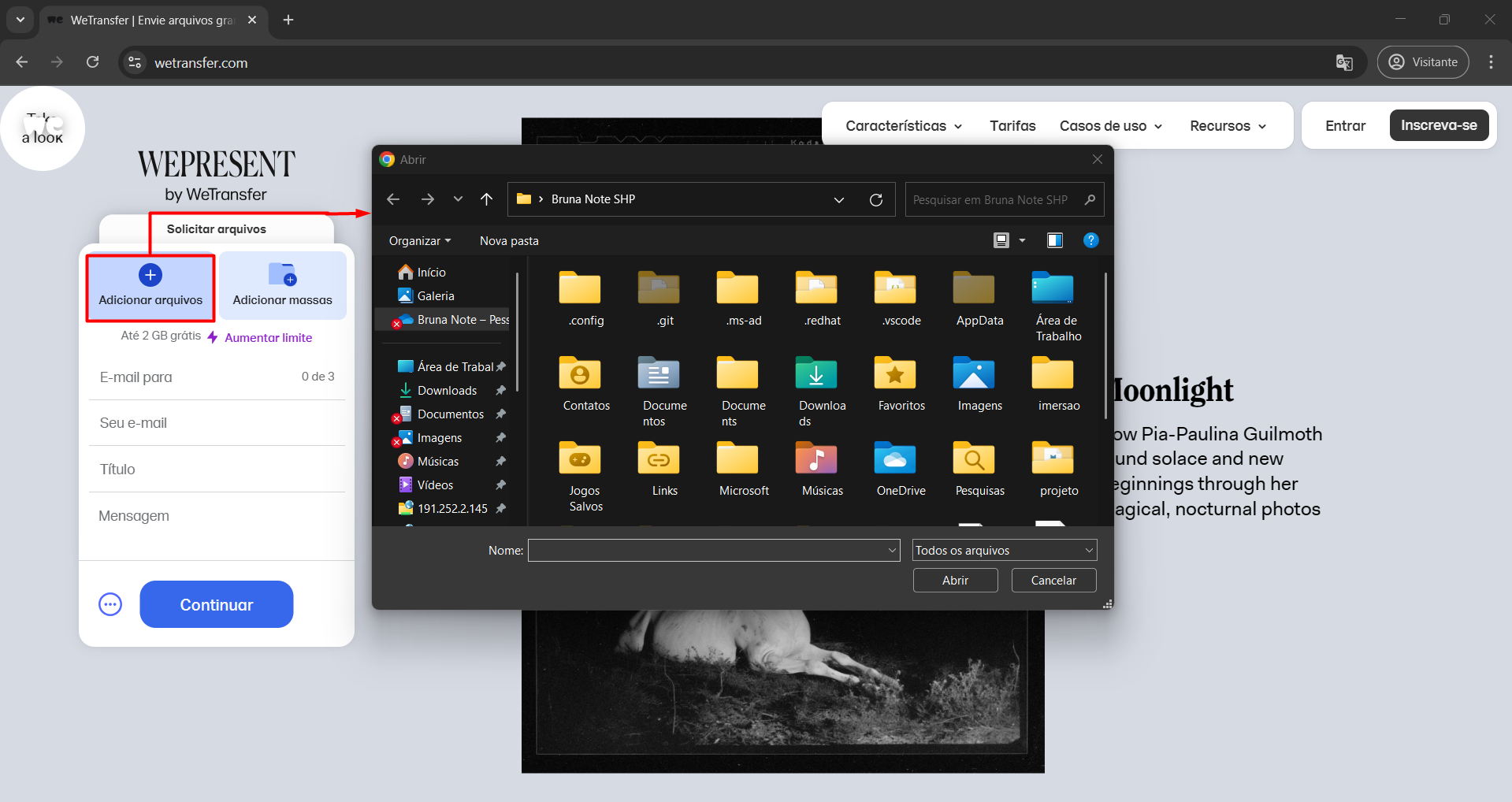Viewport: 1512px width, 802px height.
Task: Open the Tarifas menu item
Action: (1012, 126)
